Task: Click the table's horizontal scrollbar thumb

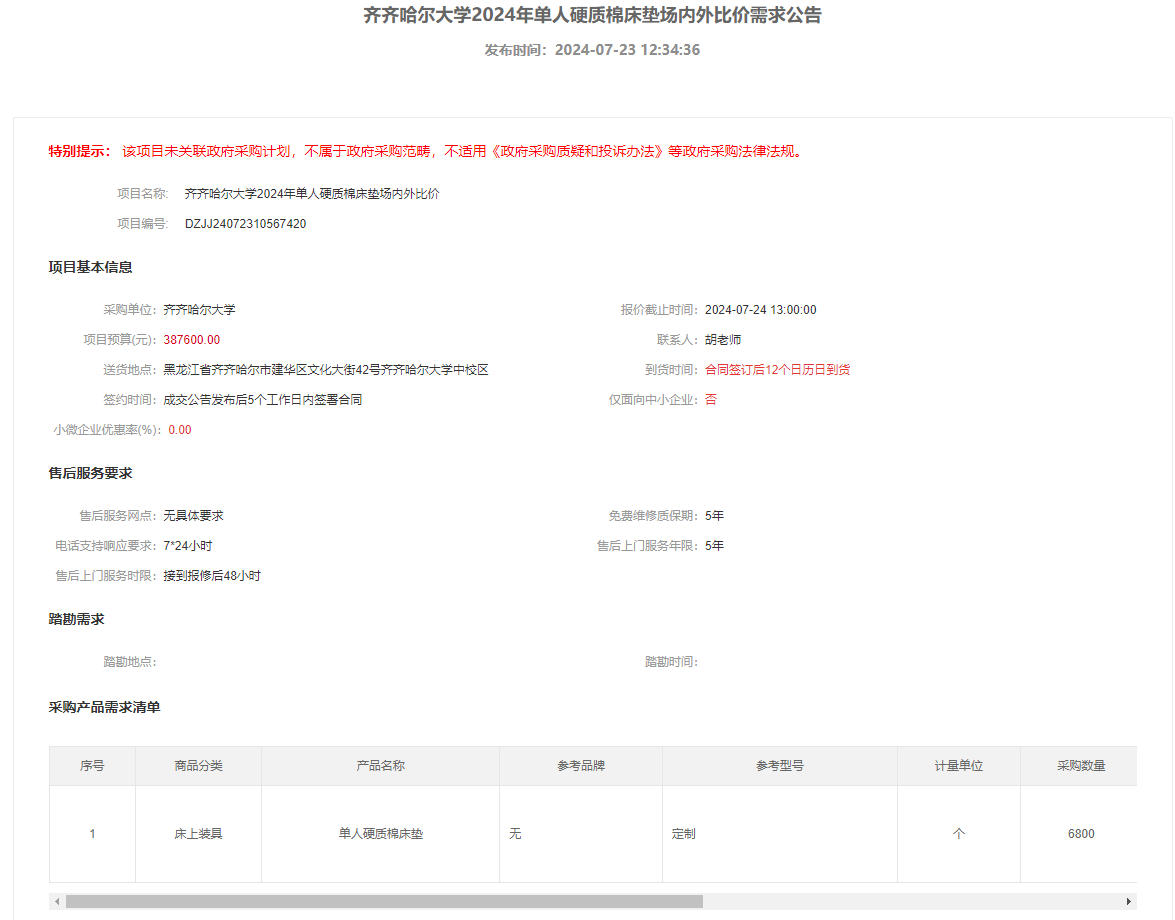Action: click(384, 901)
